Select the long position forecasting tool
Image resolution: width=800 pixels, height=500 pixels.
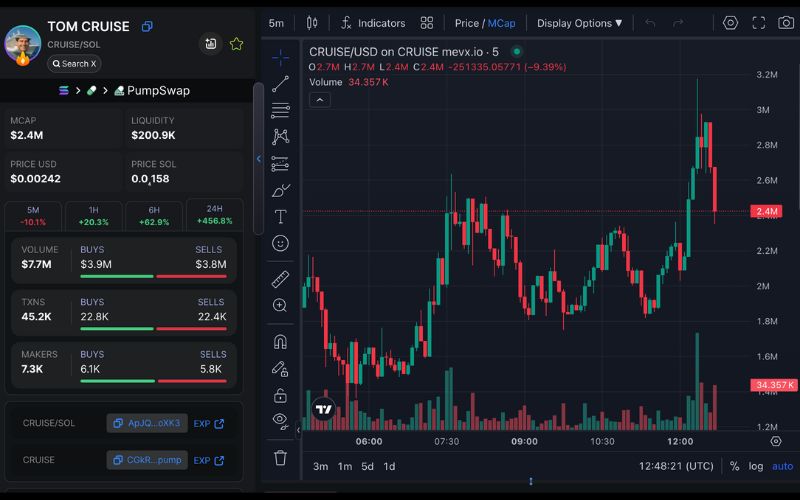(280, 163)
